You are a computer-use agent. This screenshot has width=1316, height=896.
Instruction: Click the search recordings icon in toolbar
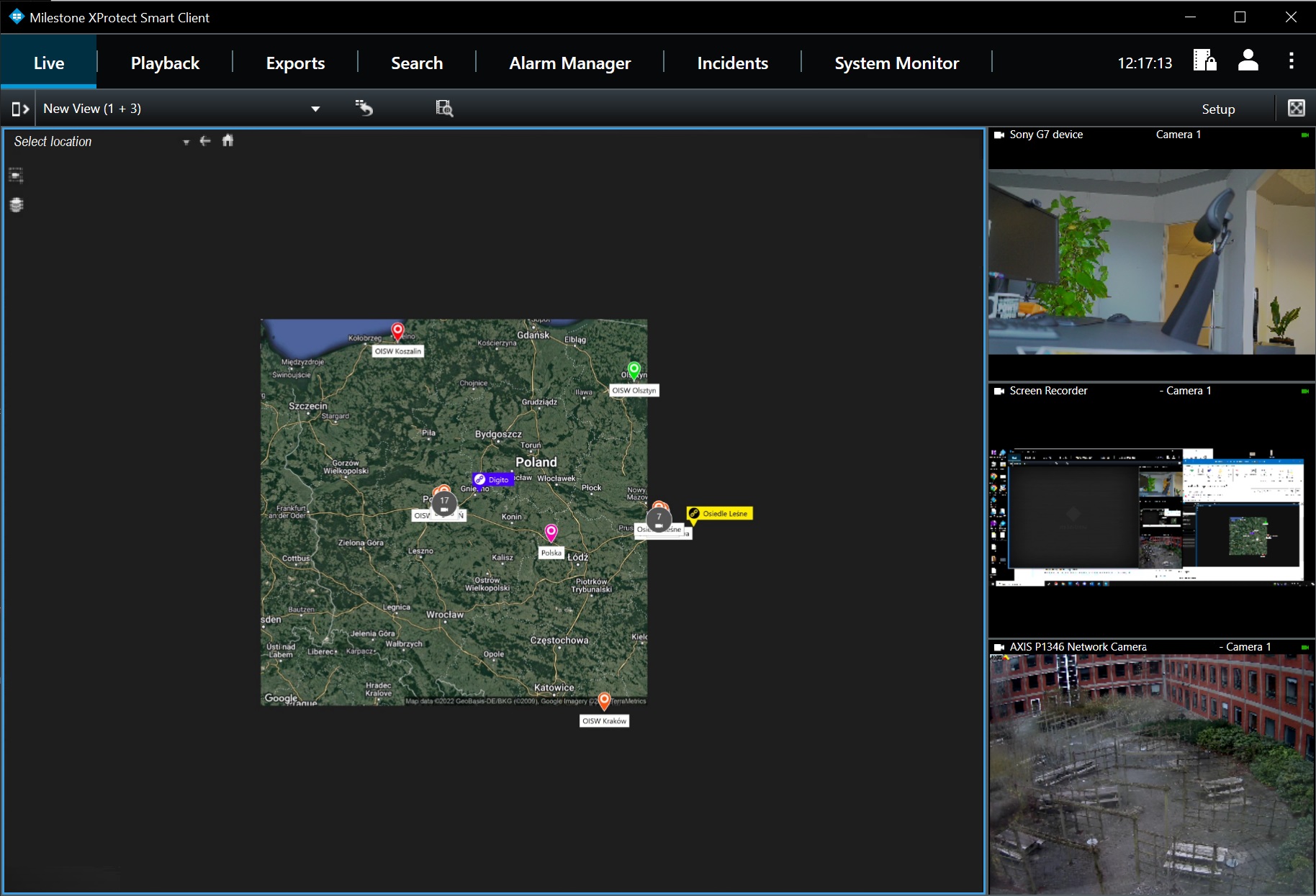click(444, 108)
